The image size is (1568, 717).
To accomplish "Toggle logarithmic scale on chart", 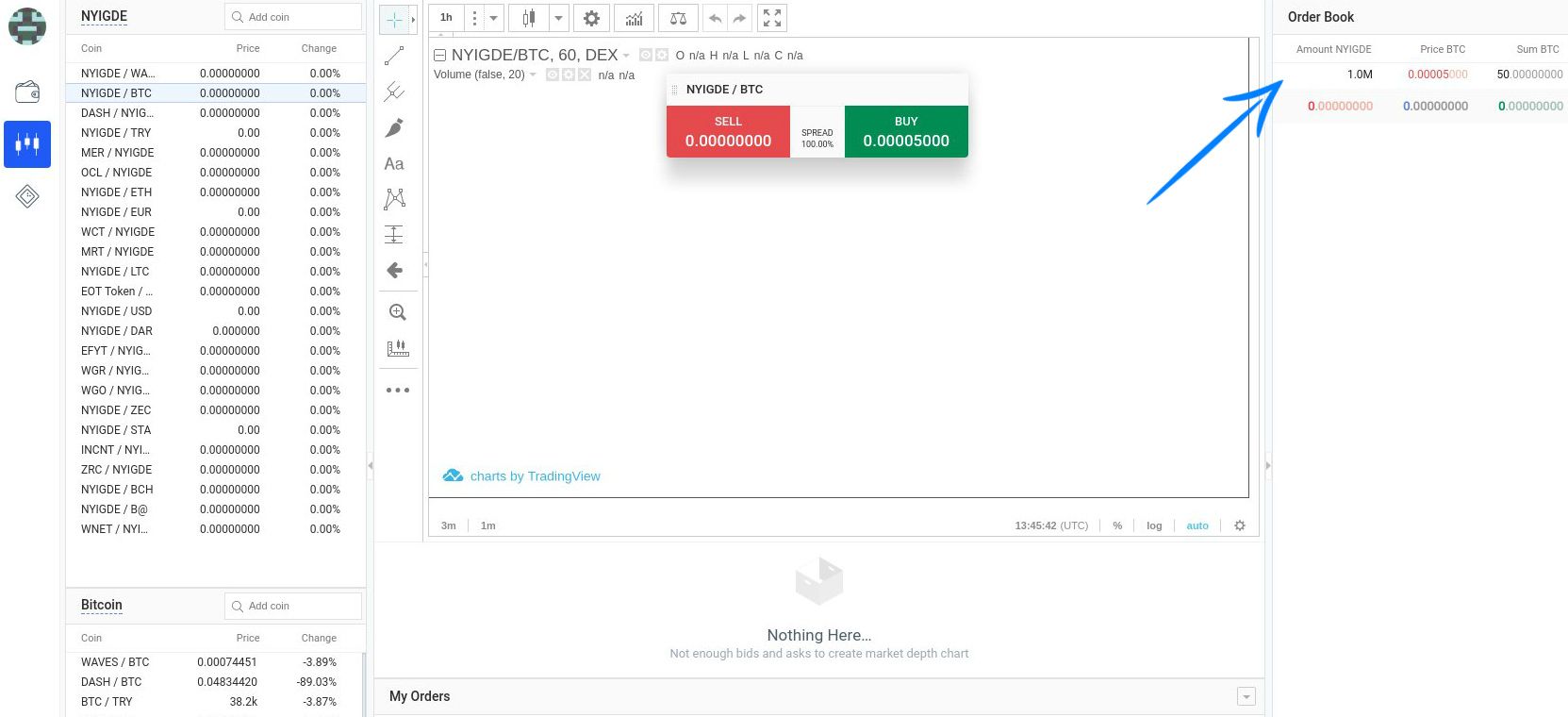I will (1154, 525).
